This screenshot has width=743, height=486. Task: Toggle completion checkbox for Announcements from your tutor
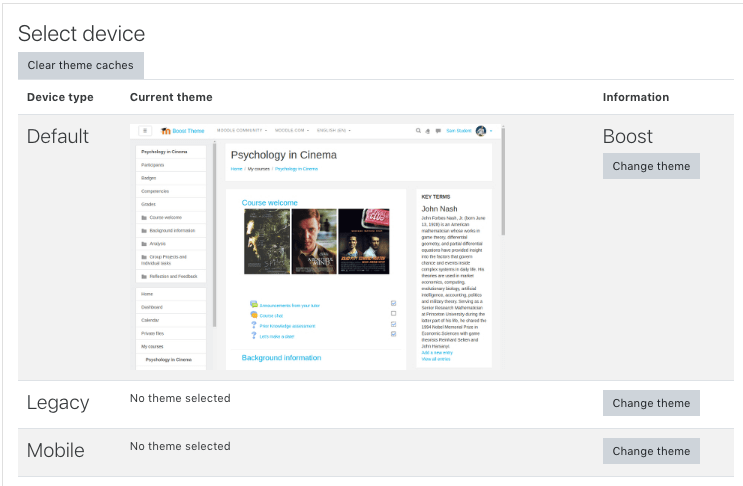click(393, 304)
